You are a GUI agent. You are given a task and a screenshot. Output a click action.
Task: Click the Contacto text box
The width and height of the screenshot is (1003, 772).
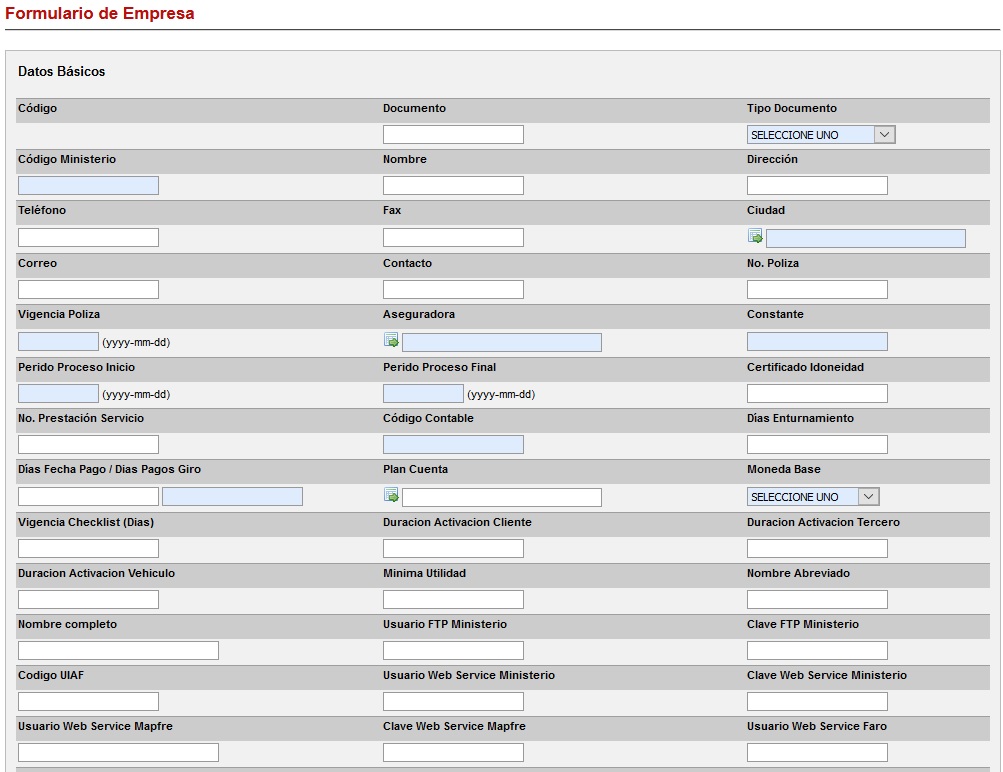point(453,289)
